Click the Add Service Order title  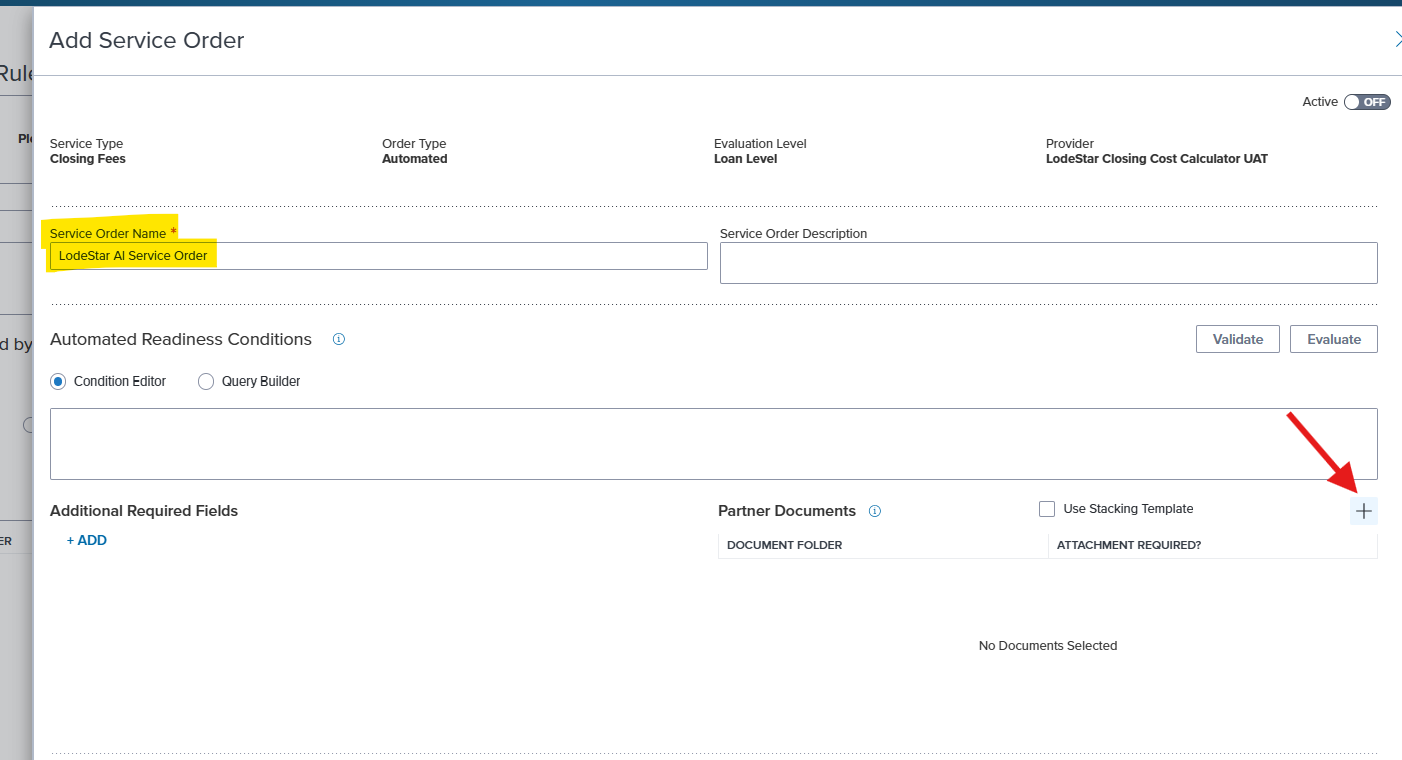[147, 40]
